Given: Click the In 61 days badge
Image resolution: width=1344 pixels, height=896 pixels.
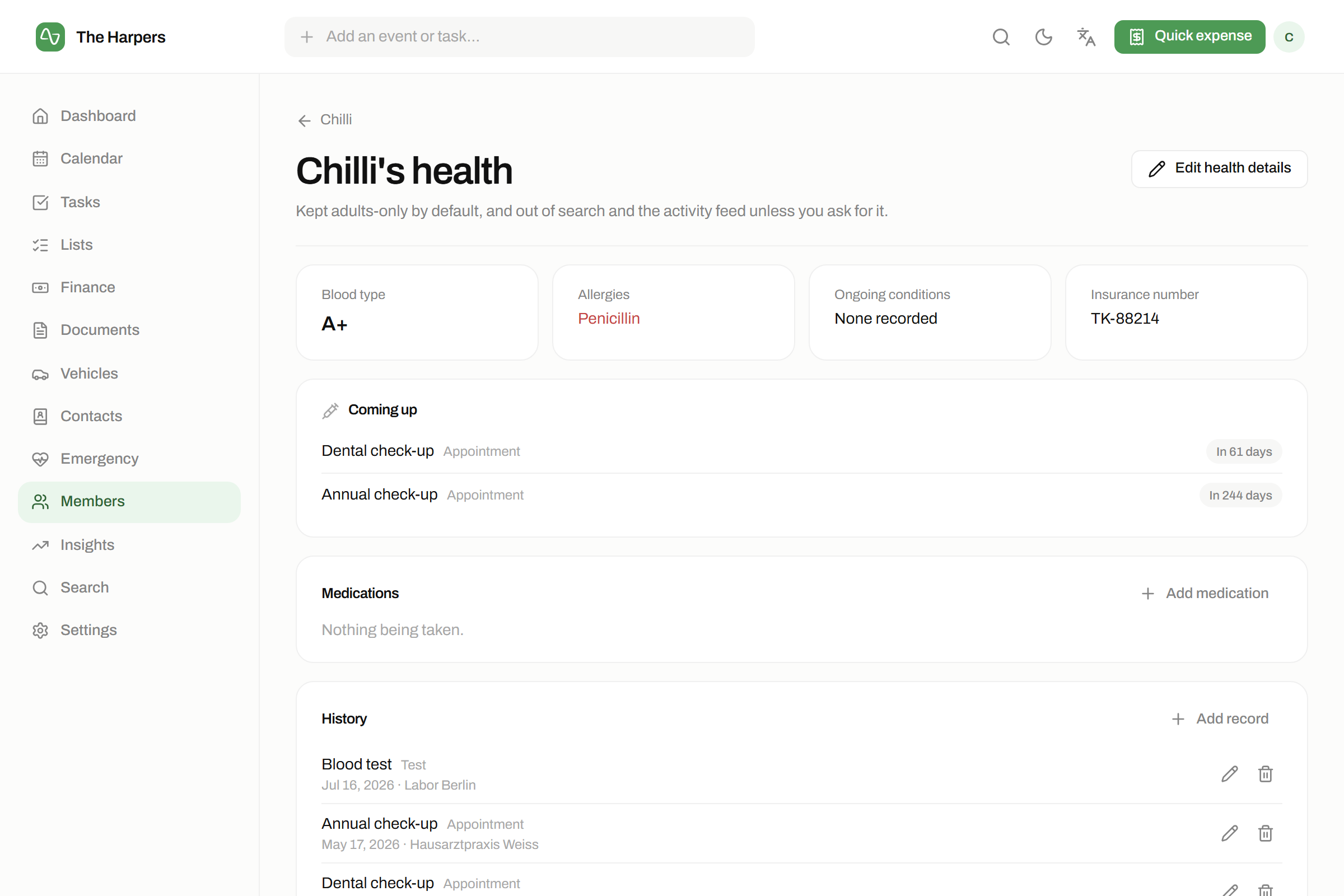Looking at the screenshot, I should pos(1243,451).
